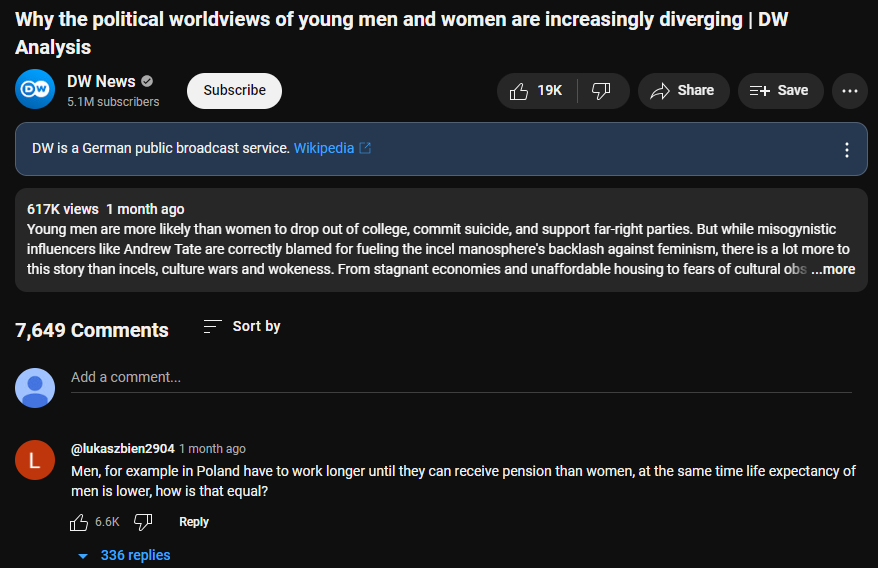Screen dimensions: 878x568
Task: Reply to the lukaszbien2904 comment
Action: click(x=194, y=522)
